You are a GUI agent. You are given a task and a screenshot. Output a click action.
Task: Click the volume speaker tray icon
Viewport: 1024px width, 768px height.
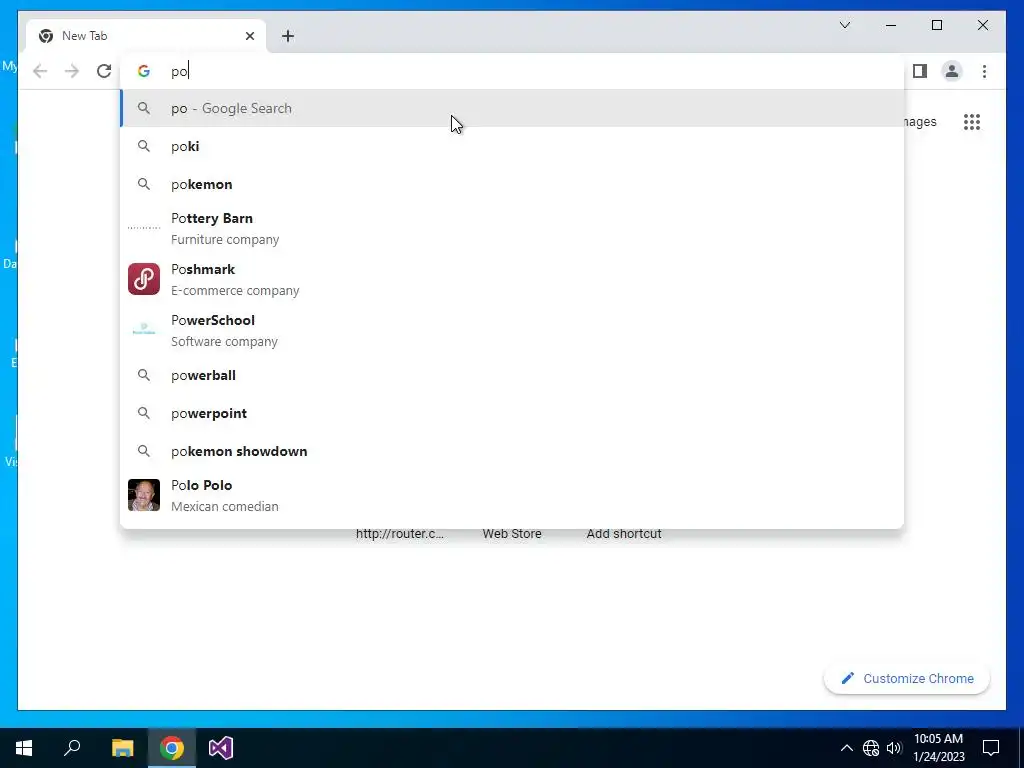pos(894,748)
